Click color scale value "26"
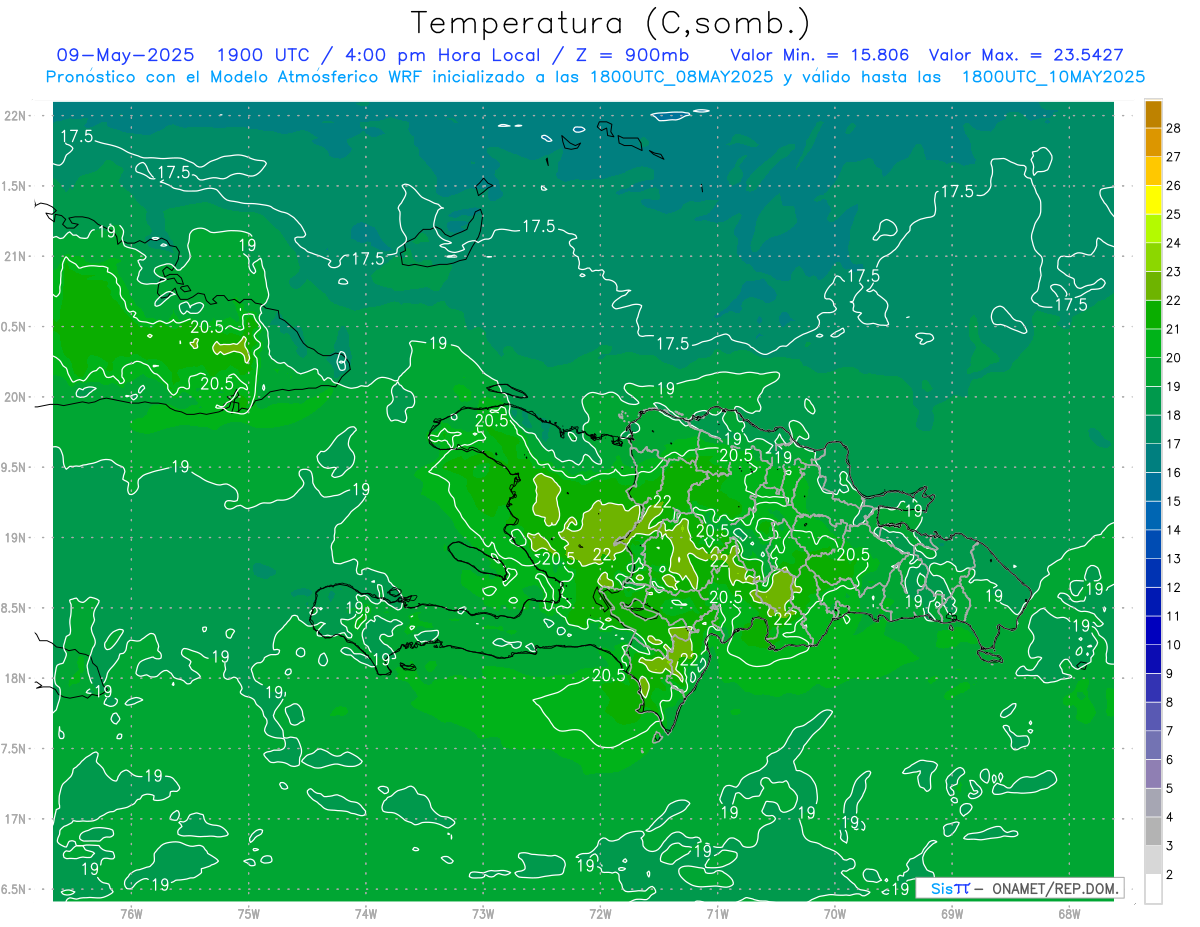1200x927 pixels. (x=1174, y=186)
